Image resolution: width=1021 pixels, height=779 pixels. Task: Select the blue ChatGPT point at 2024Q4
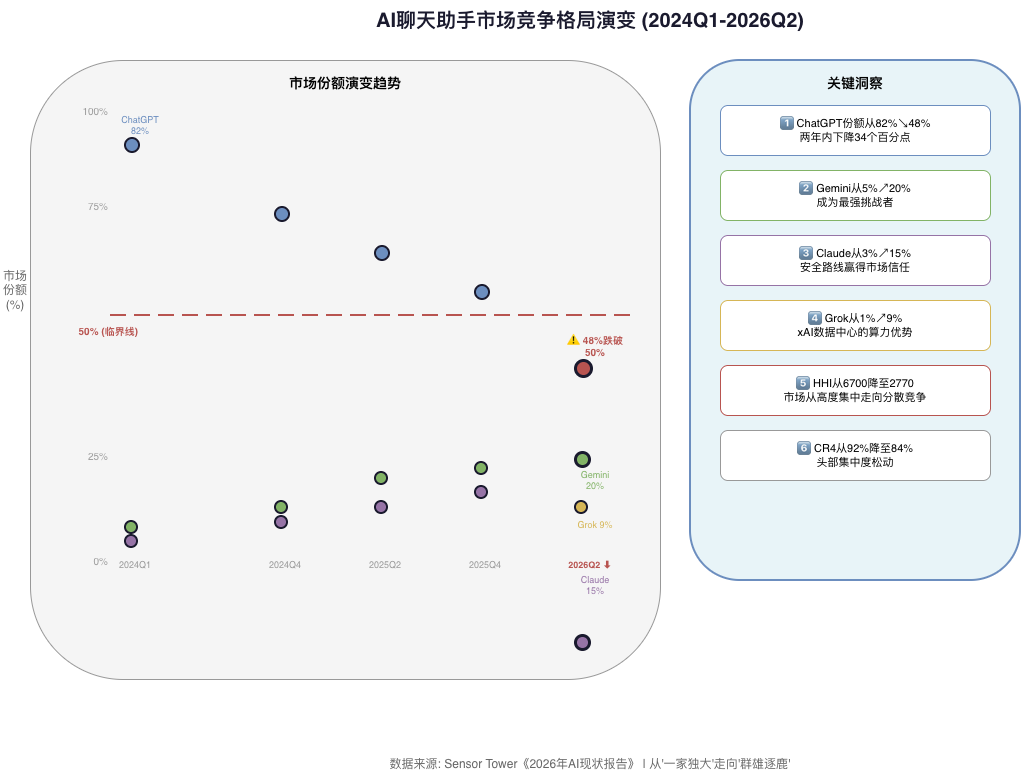tap(281, 214)
